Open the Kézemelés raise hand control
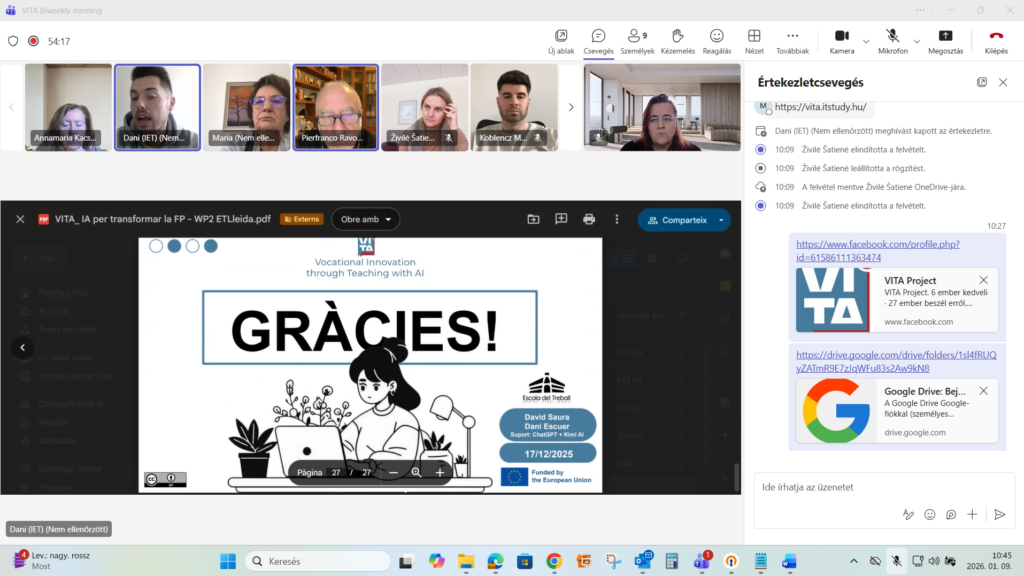Viewport: 1024px width, 576px height. pyautogui.click(x=676, y=41)
